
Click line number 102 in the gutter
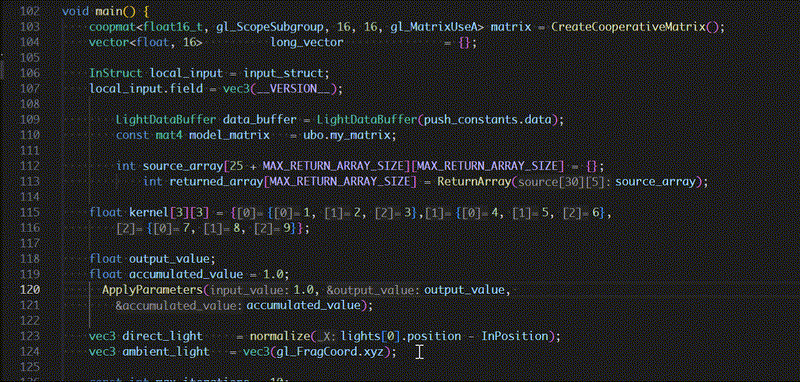click(x=30, y=11)
